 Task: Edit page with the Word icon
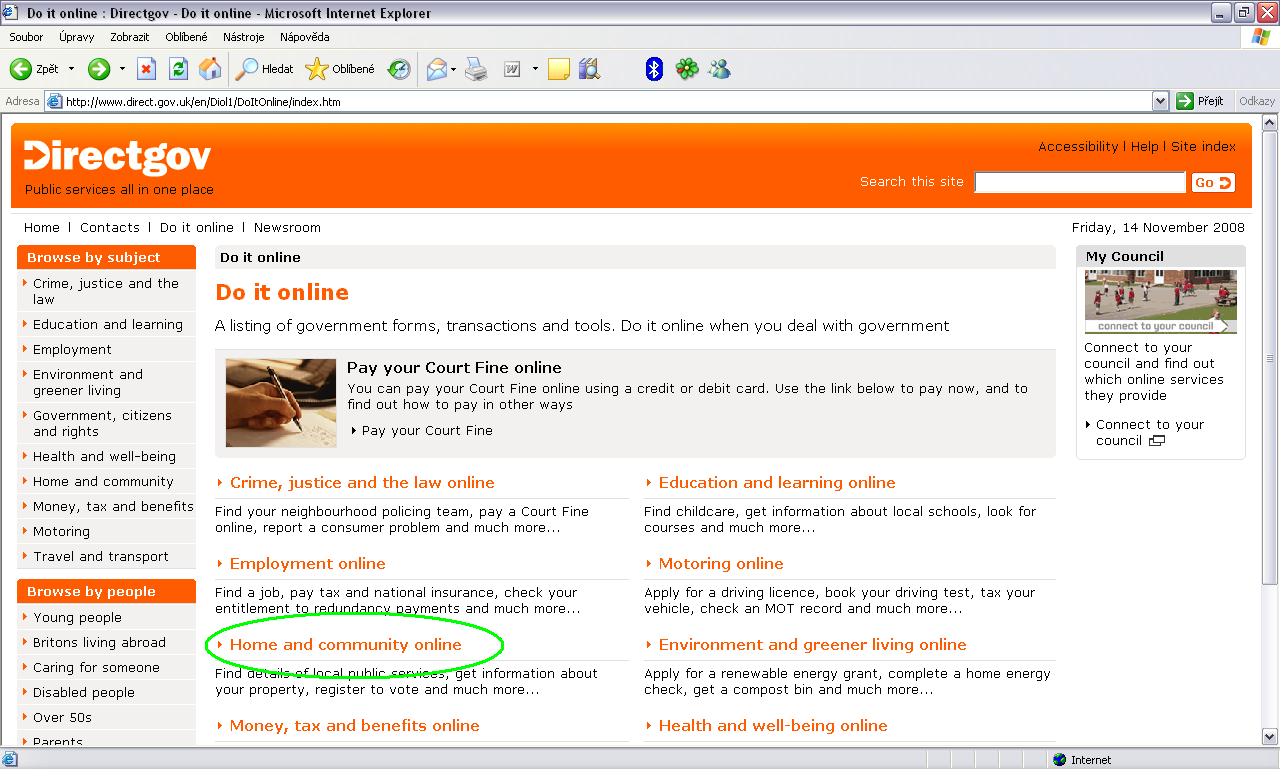pyautogui.click(x=511, y=69)
